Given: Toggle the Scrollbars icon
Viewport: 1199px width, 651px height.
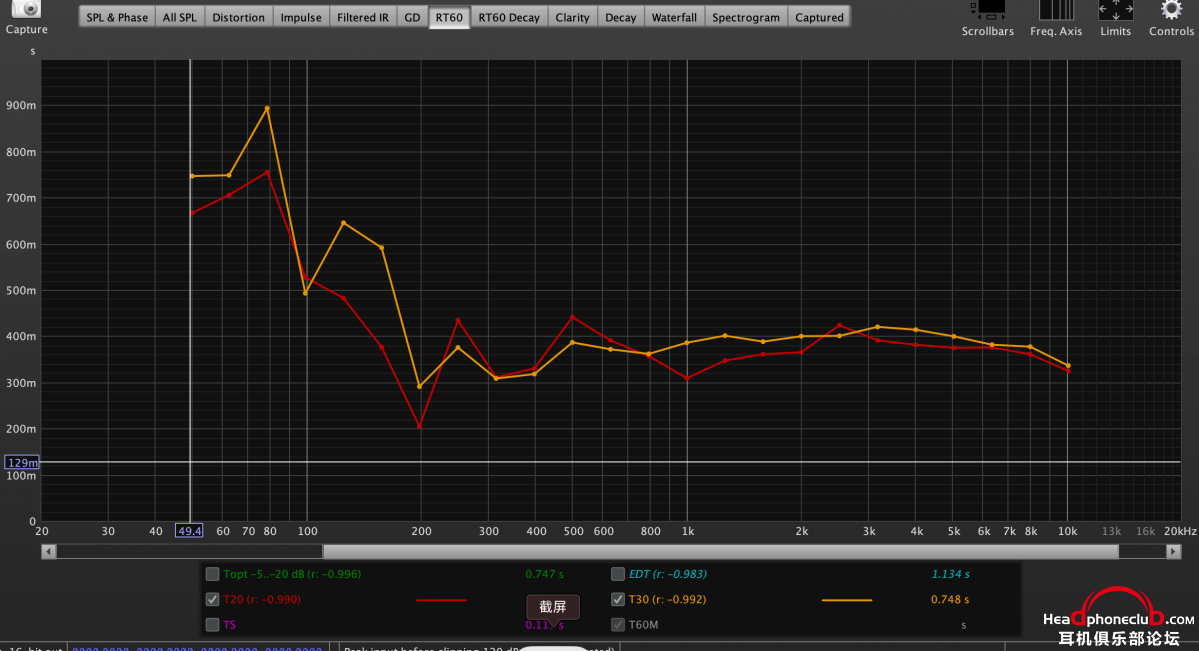Looking at the screenshot, I should click(x=987, y=10).
